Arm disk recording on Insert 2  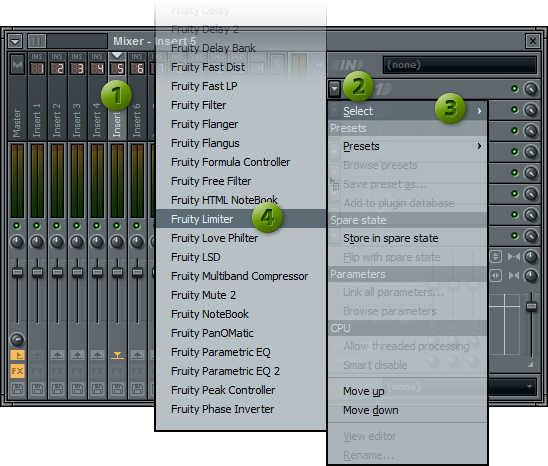[x=57, y=389]
